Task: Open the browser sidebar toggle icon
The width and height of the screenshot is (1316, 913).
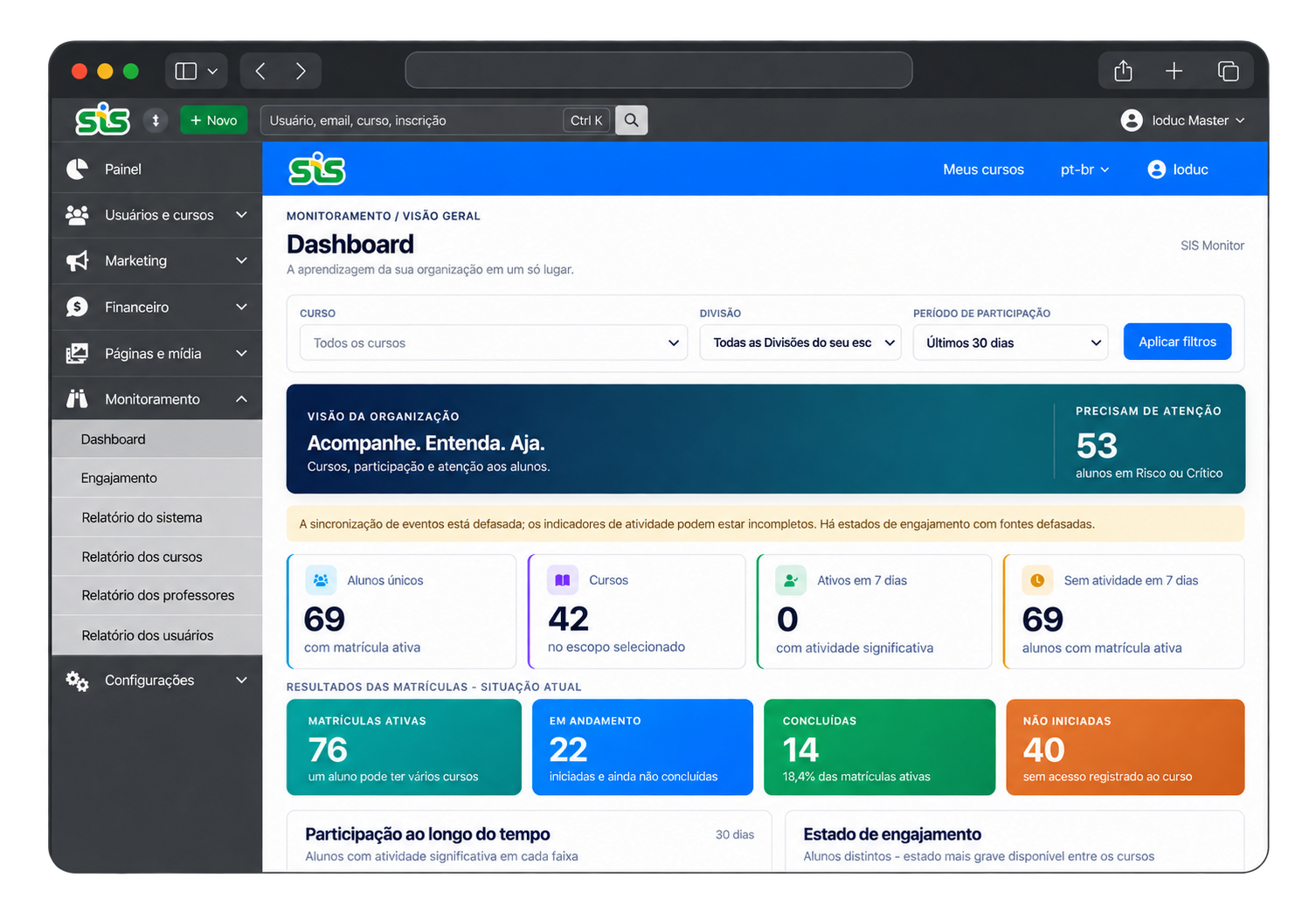Action: (186, 71)
